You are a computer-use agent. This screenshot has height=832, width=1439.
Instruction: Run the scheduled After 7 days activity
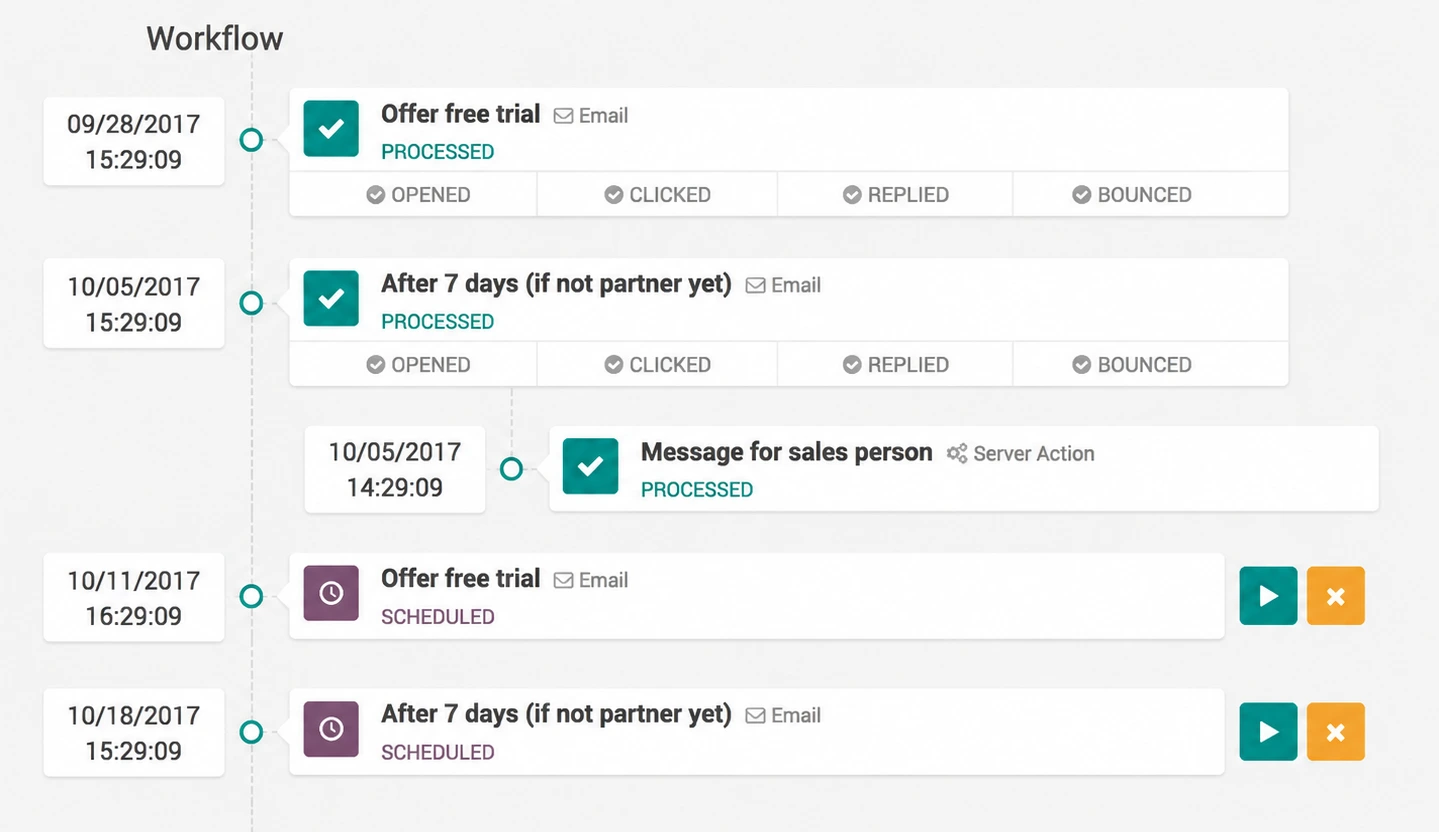[x=1268, y=732]
